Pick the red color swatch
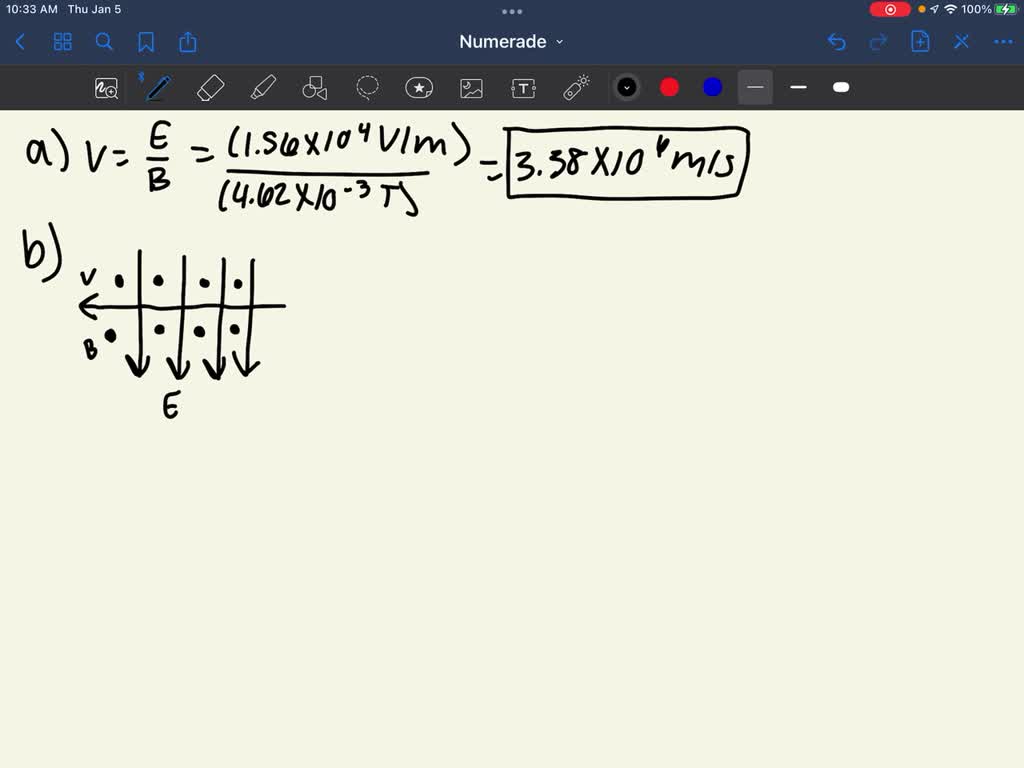 [669, 87]
